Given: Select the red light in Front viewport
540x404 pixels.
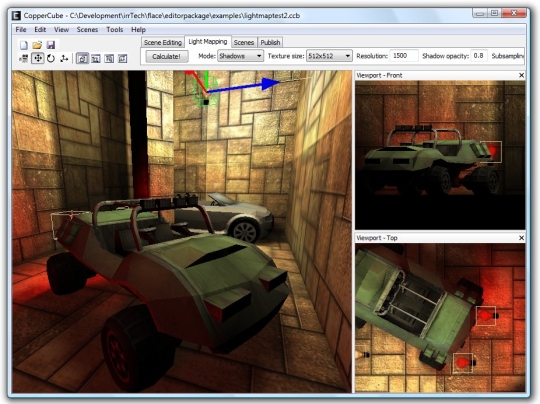Looking at the screenshot, I should pos(491,152).
